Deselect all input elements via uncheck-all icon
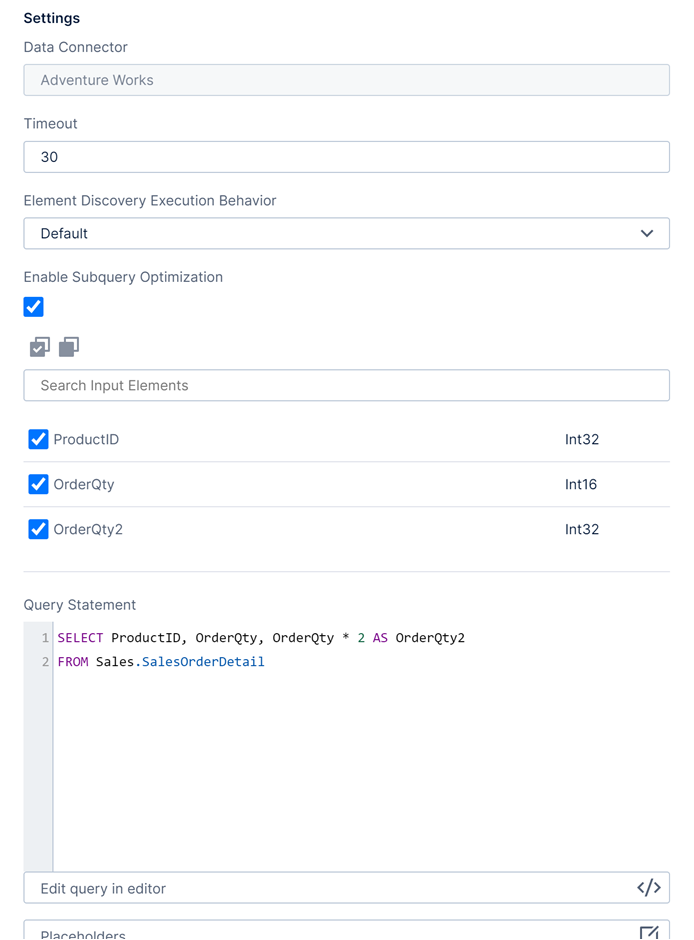The width and height of the screenshot is (694, 940). click(68, 346)
